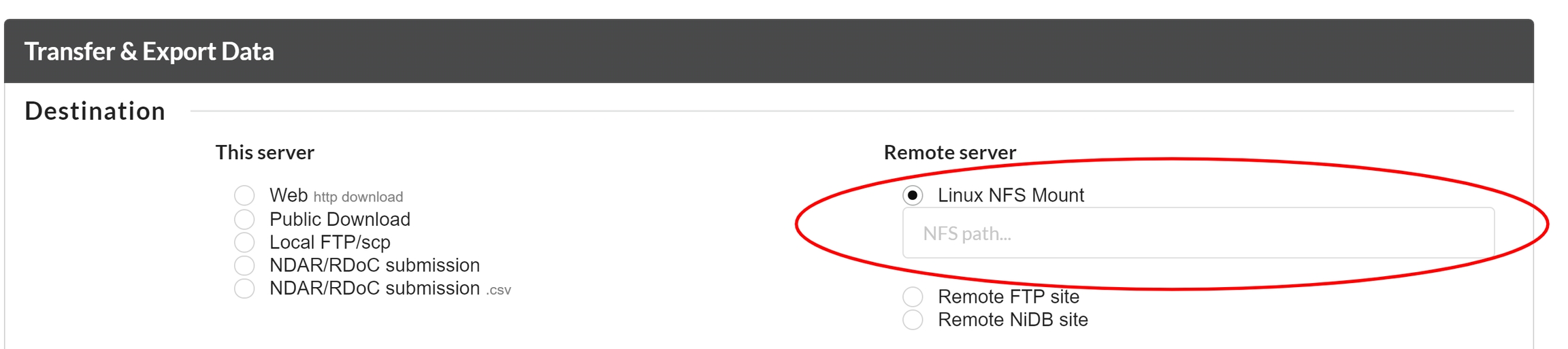1568x349 pixels.
Task: Click the "Destination" section heading
Action: click(95, 111)
